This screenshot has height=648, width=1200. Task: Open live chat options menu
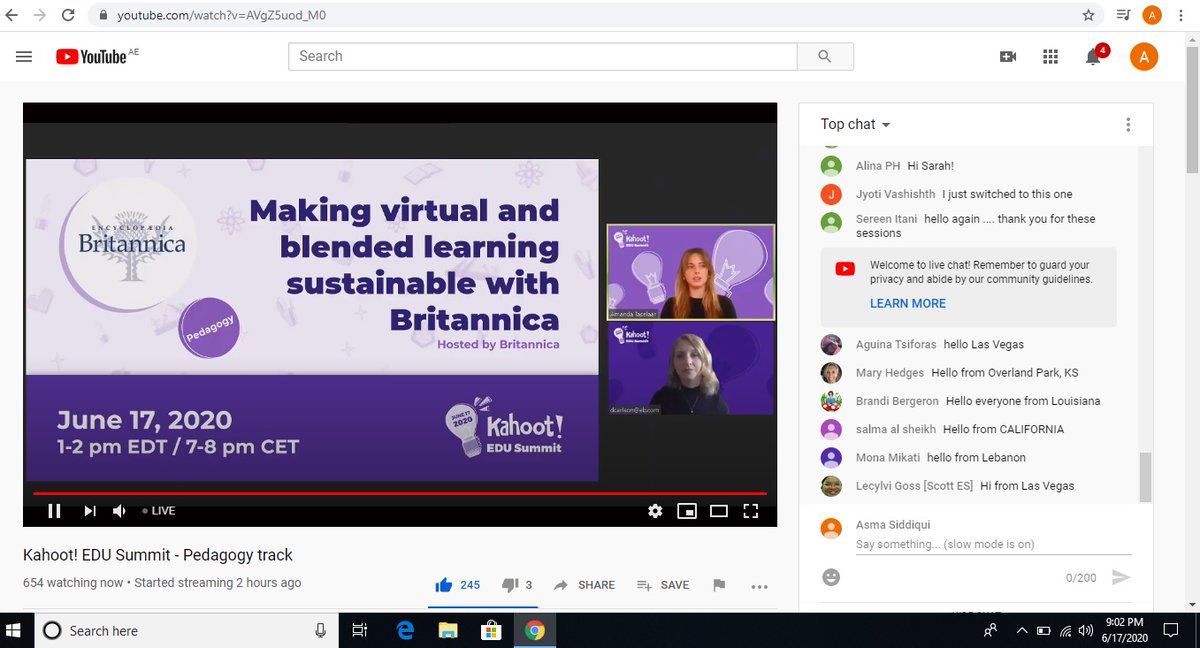[1128, 125]
